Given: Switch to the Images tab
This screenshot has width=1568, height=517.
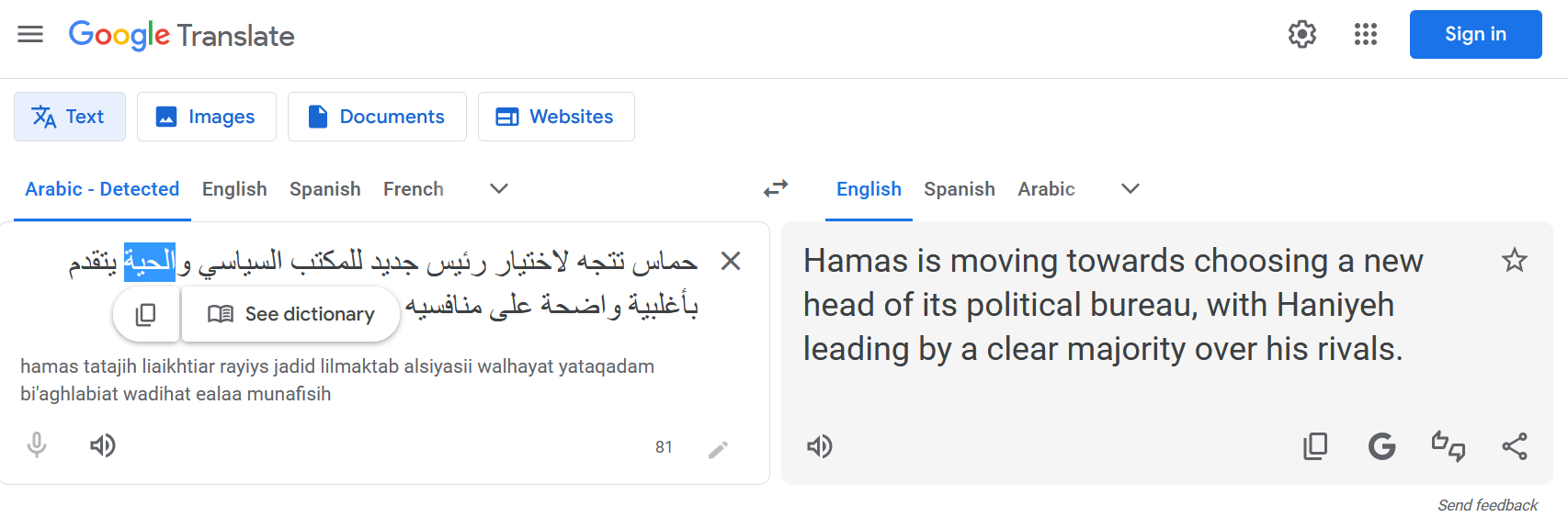Looking at the screenshot, I should tap(207, 117).
